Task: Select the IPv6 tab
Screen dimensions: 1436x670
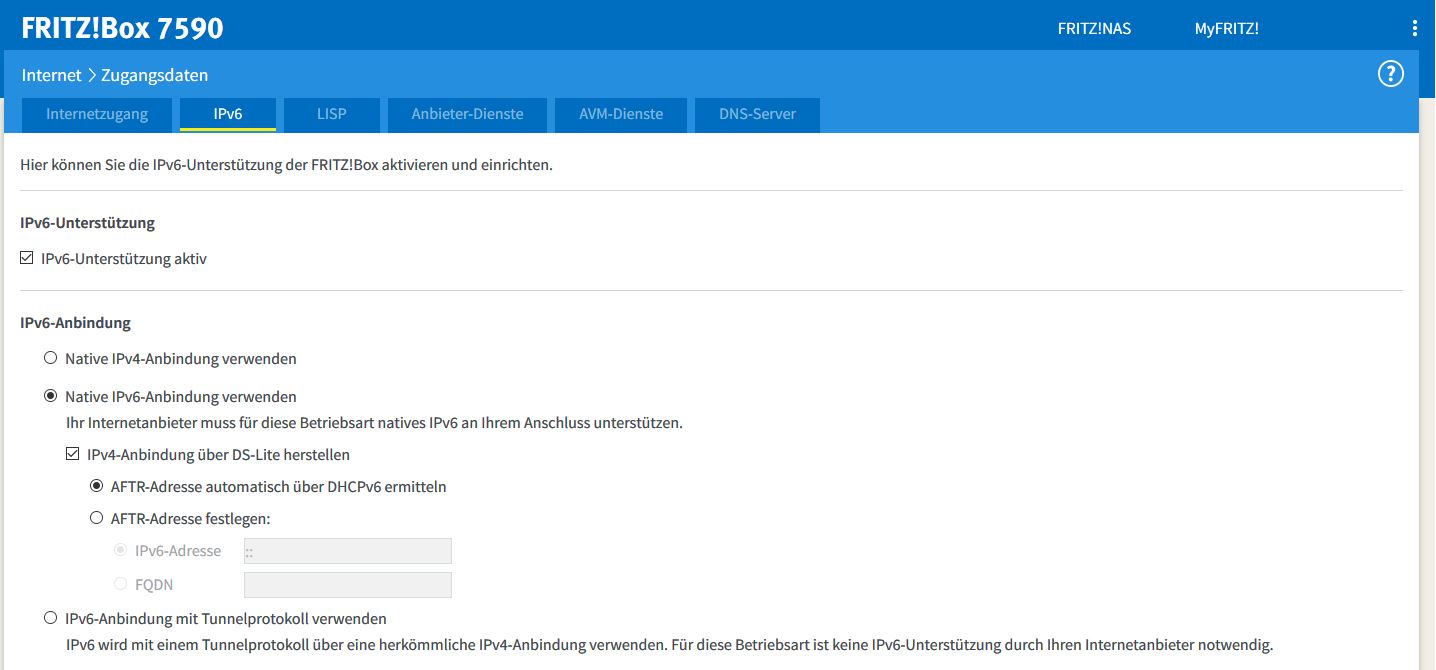Action: [x=228, y=114]
